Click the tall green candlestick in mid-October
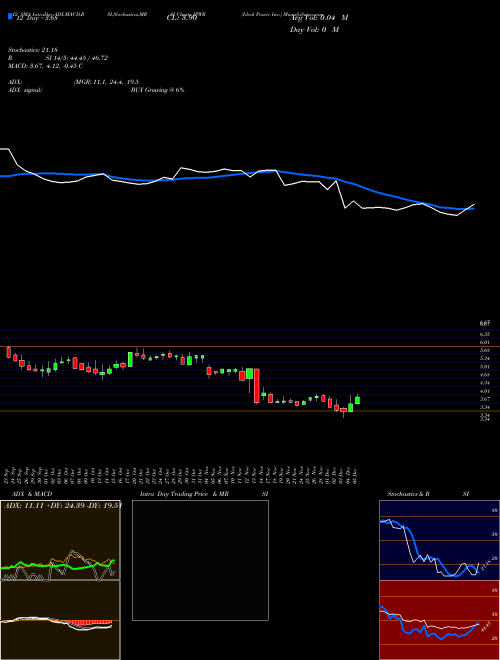The width and height of the screenshot is (500, 660). (x=130, y=359)
